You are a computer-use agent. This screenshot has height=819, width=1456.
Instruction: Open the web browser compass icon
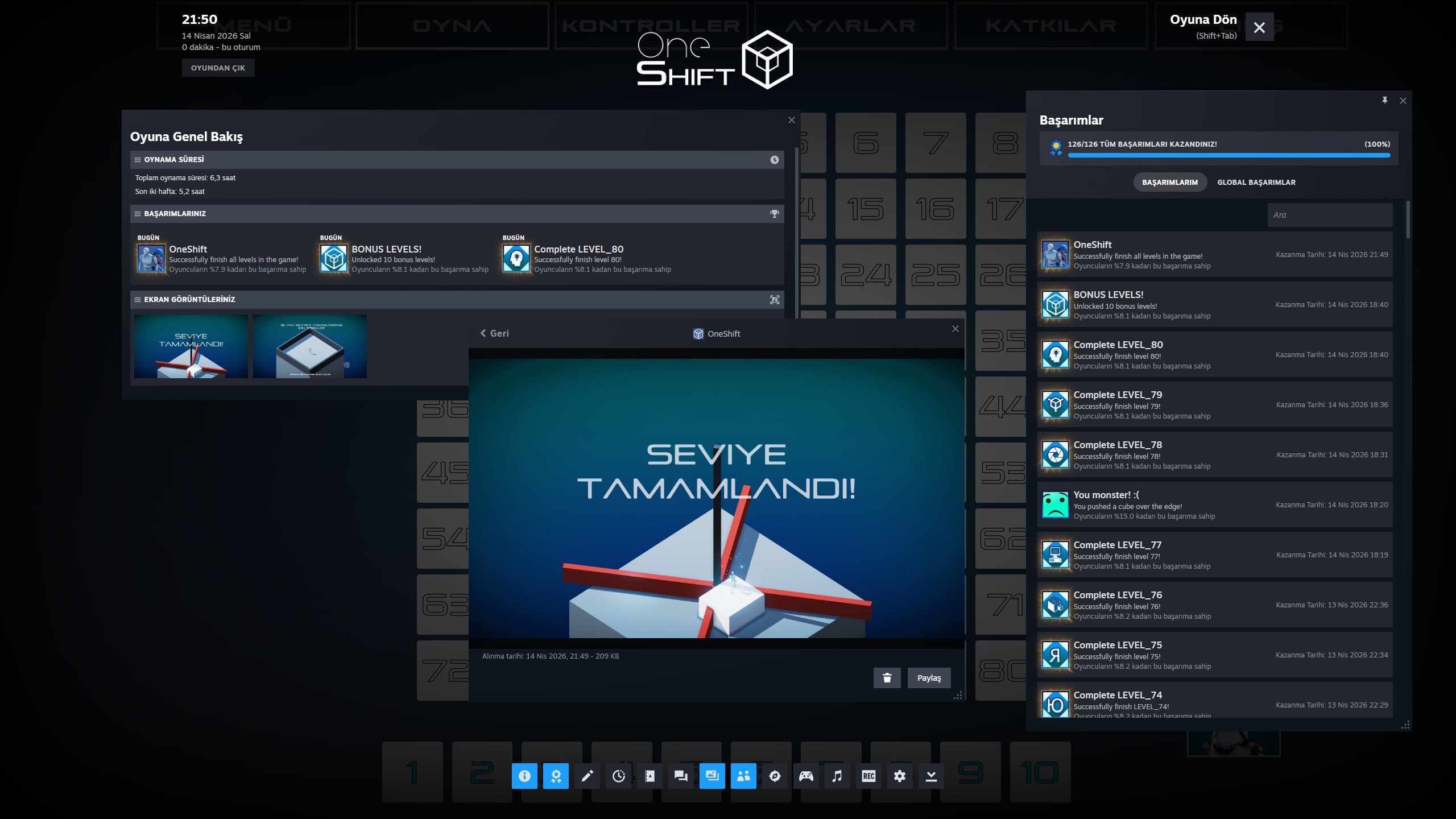point(775,776)
